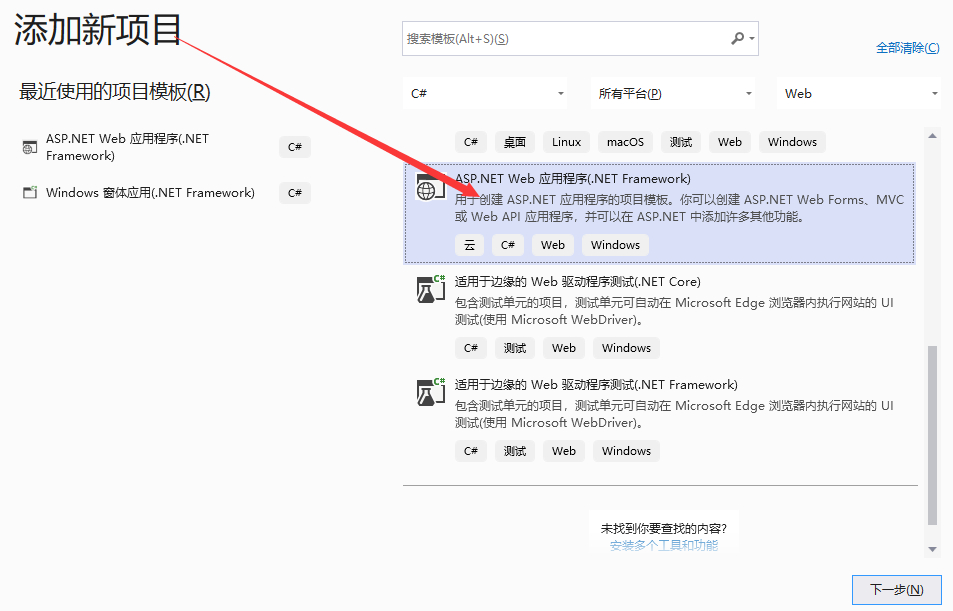Click the 云 tag on ASP.NET template
Screen dimensions: 953x611
469,245
